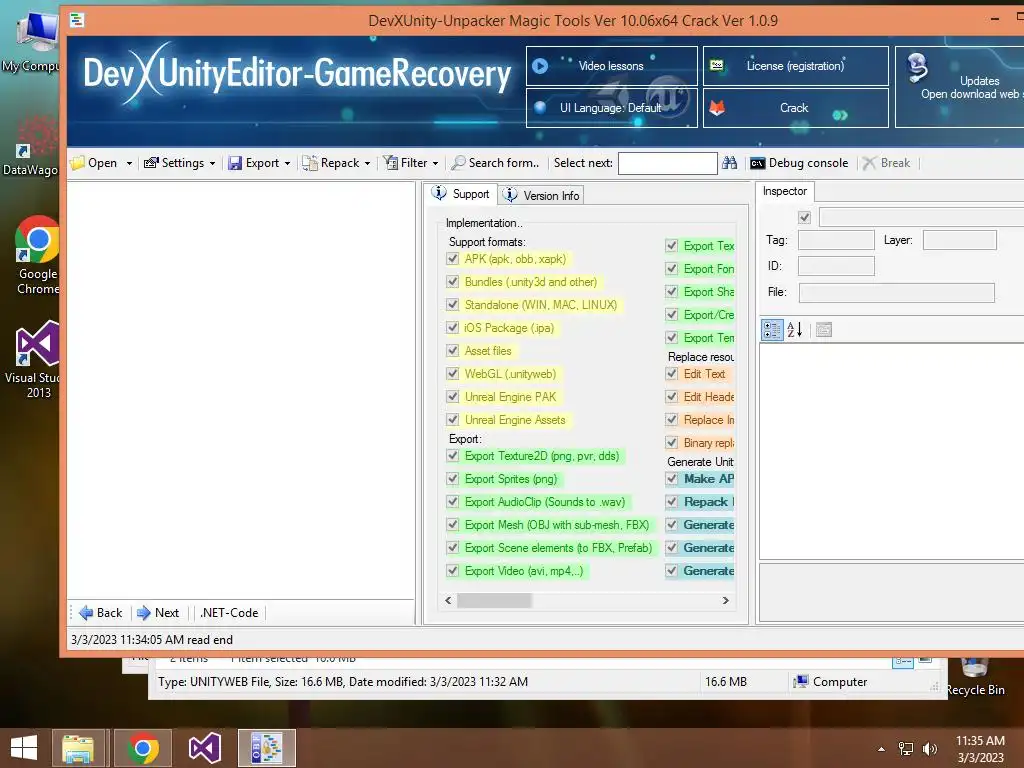This screenshot has width=1024, height=768.
Task: Click the application icon in title bar
Action: (77, 20)
